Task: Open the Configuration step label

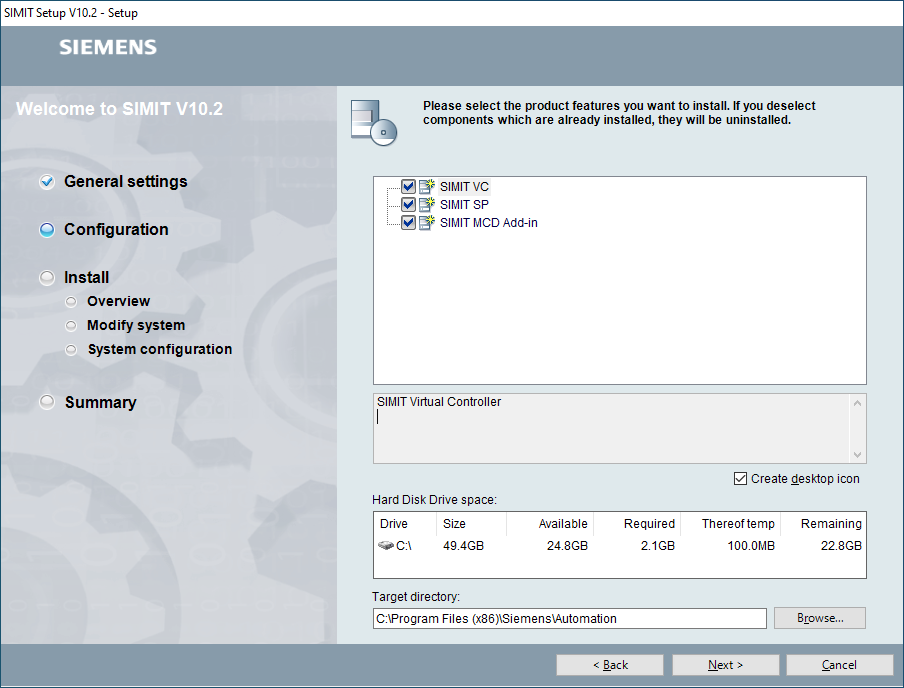Action: pos(116,230)
